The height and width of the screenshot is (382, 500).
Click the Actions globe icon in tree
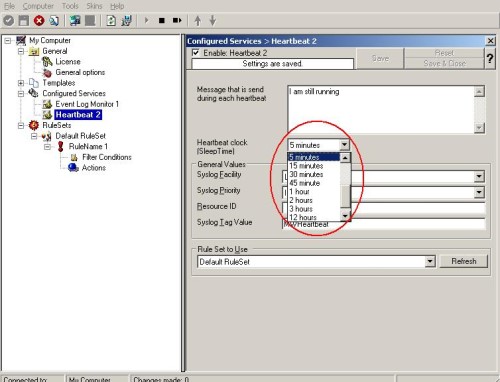(x=73, y=168)
